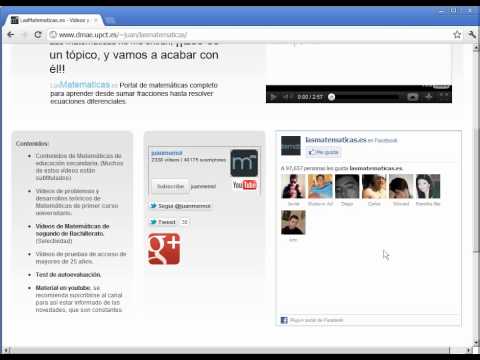
Task: Play the embedded video
Action: (273, 97)
